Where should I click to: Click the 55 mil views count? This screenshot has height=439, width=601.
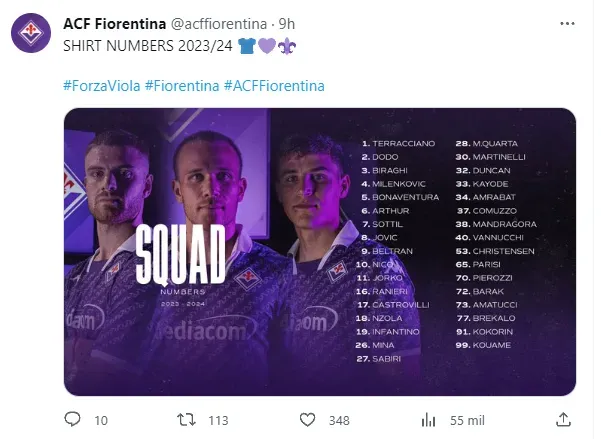(x=467, y=420)
